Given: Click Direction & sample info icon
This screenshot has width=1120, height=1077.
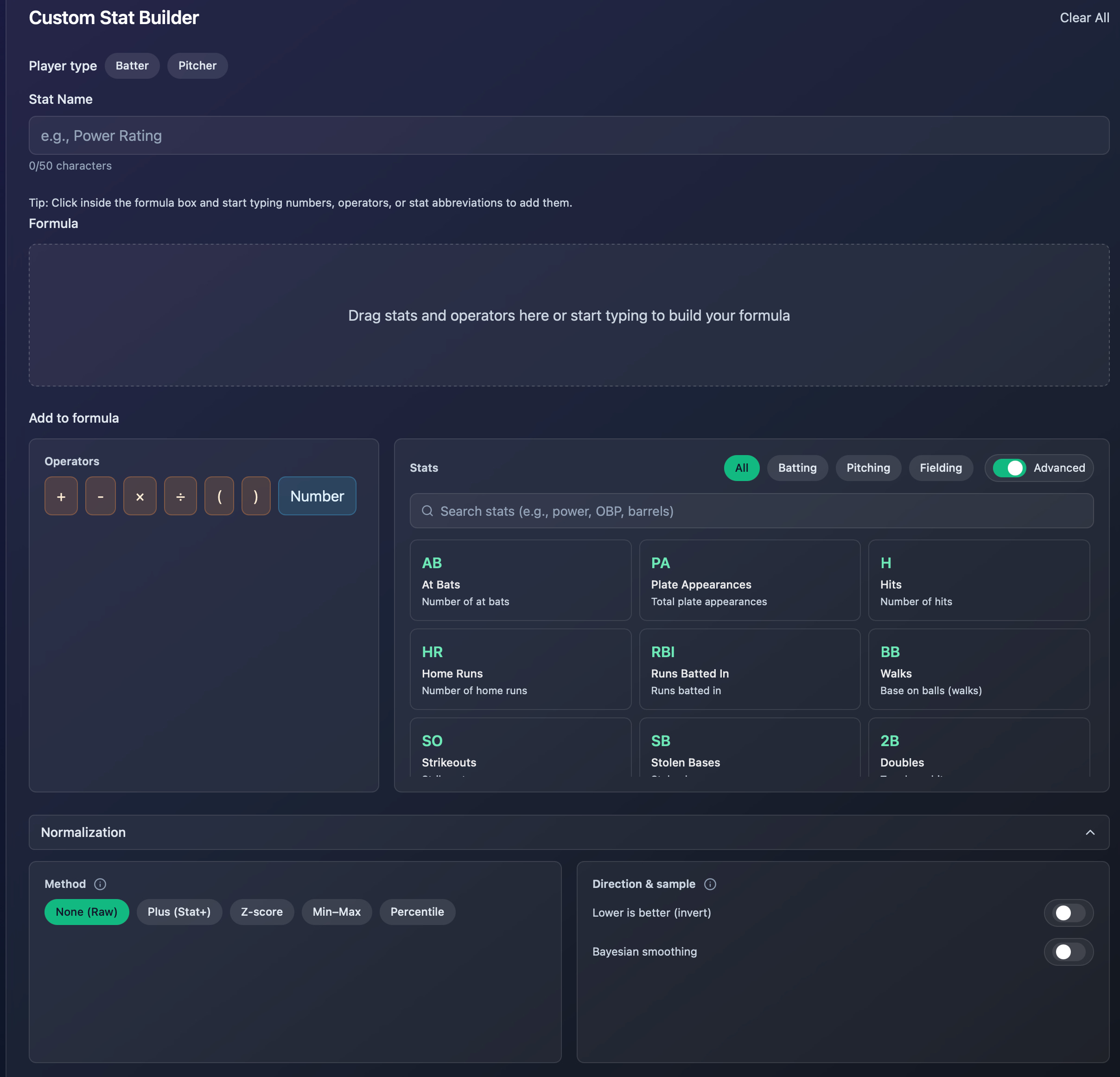Looking at the screenshot, I should (x=710, y=884).
